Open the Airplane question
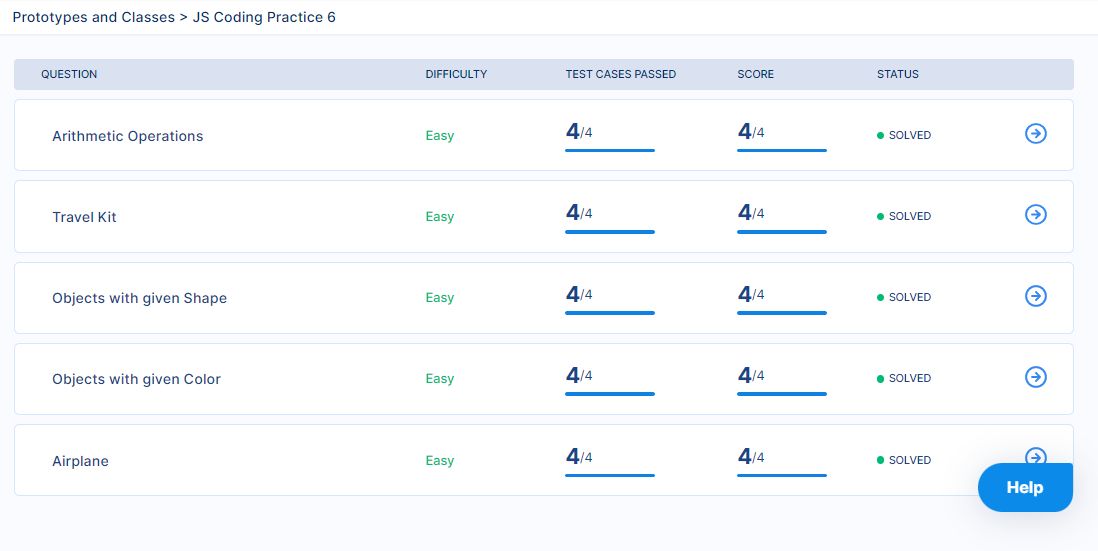Image resolution: width=1098 pixels, height=551 pixels. (x=81, y=461)
